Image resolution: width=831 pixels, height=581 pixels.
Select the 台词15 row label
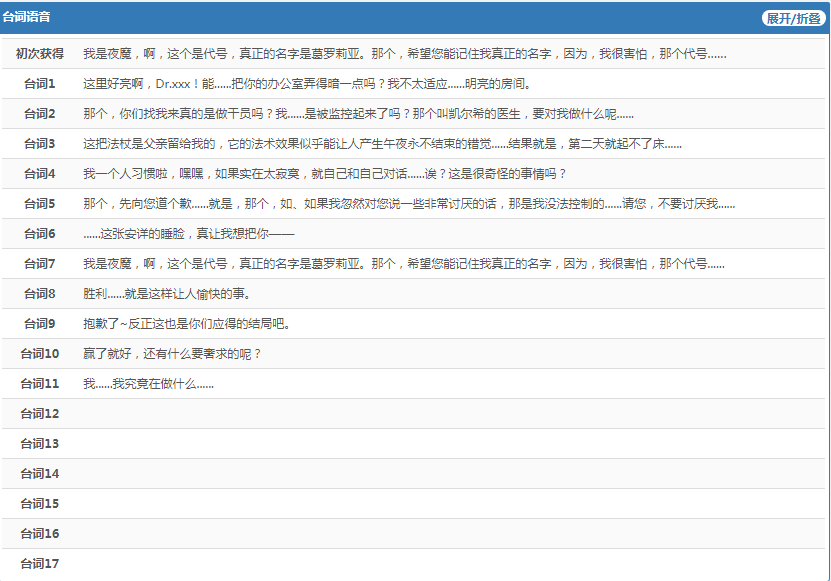(x=40, y=504)
